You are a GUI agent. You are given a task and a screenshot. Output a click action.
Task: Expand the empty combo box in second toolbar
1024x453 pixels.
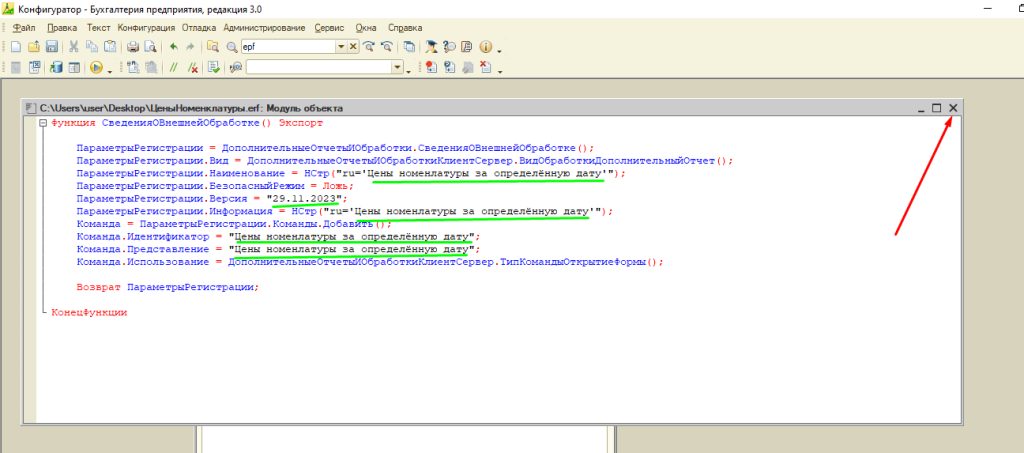tap(397, 68)
